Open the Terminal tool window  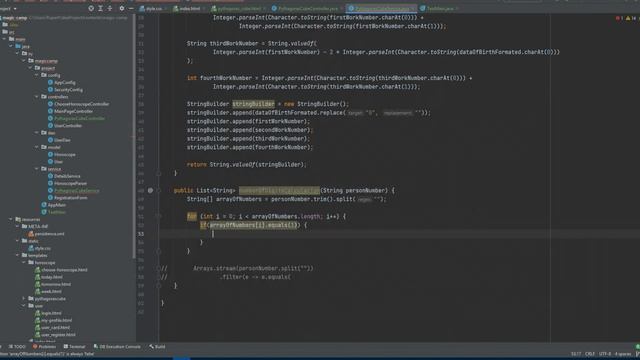pyautogui.click(x=74, y=347)
